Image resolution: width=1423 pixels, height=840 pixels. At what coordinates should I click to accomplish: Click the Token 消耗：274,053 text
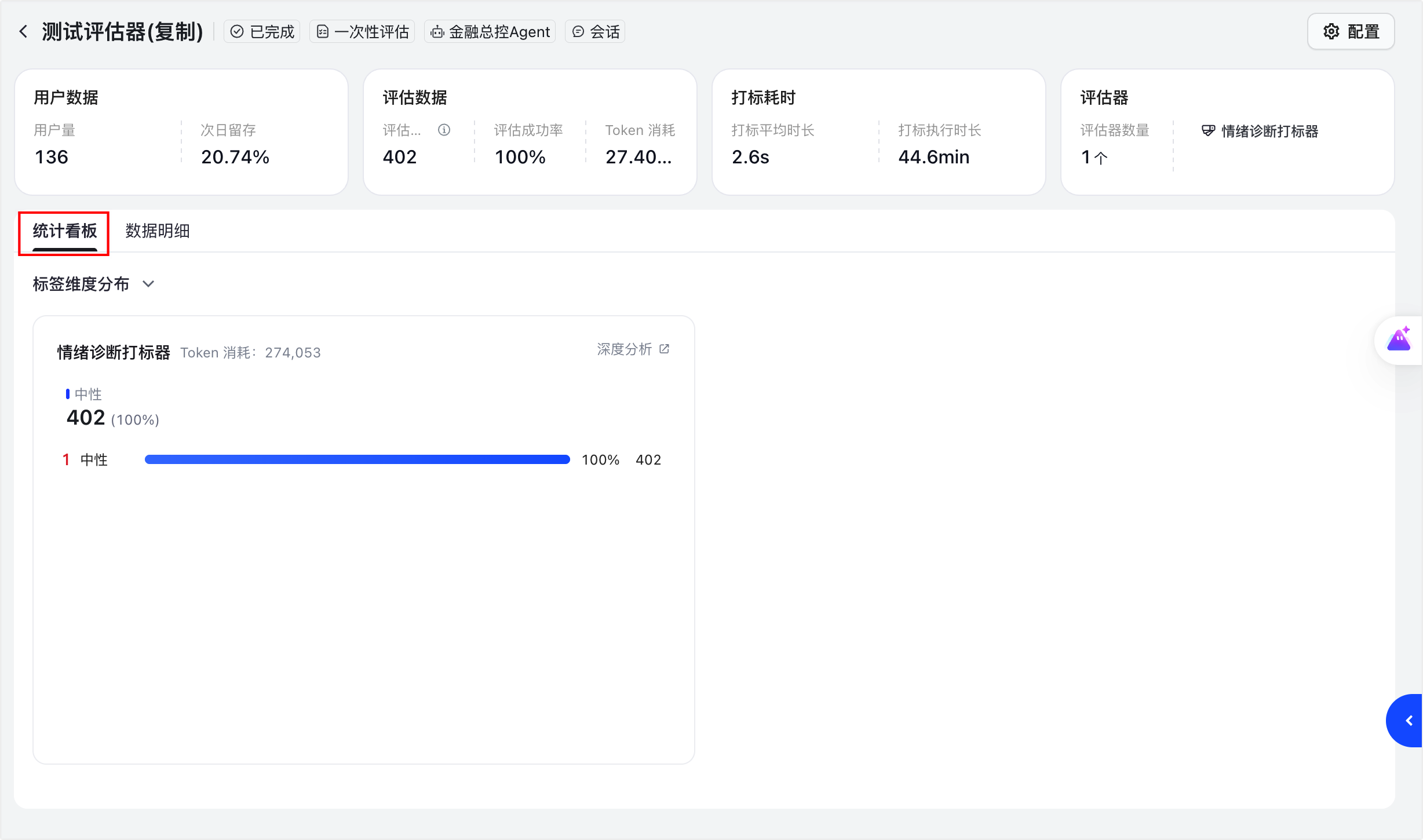click(250, 352)
